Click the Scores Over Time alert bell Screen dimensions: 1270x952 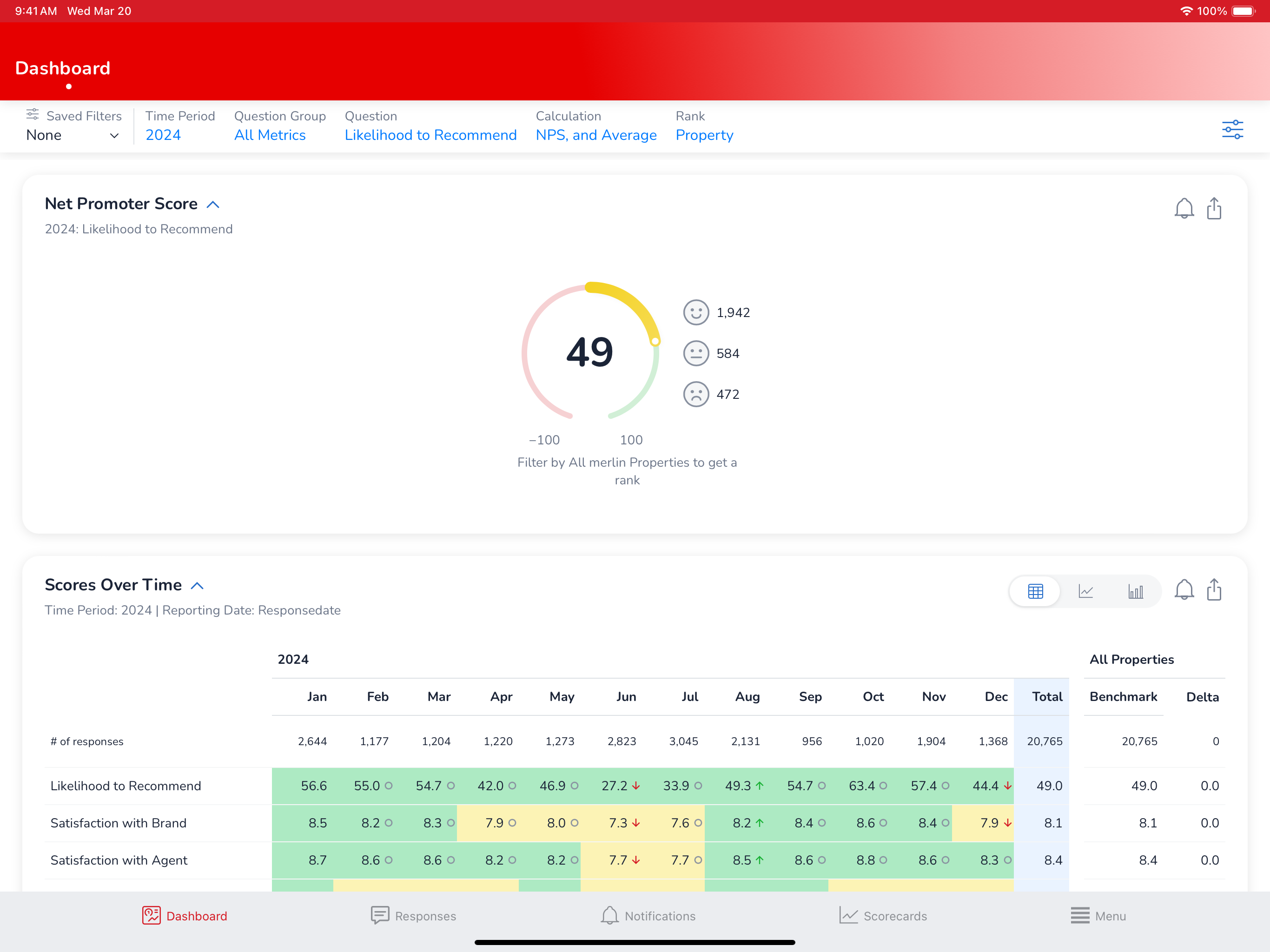[1184, 590]
